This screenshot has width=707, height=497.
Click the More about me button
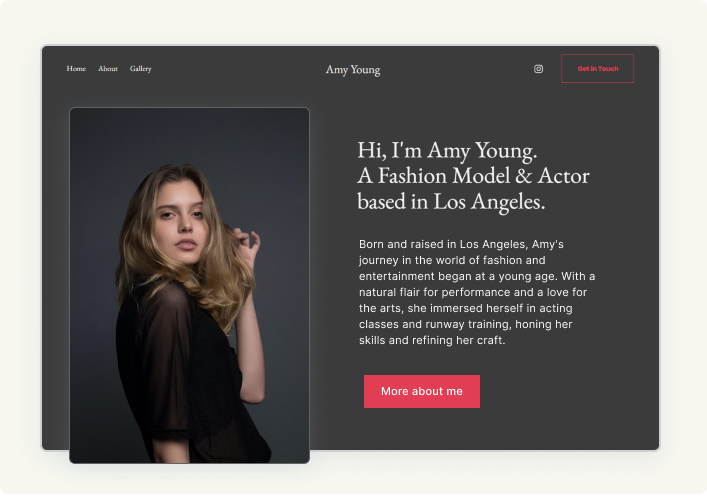tap(421, 391)
